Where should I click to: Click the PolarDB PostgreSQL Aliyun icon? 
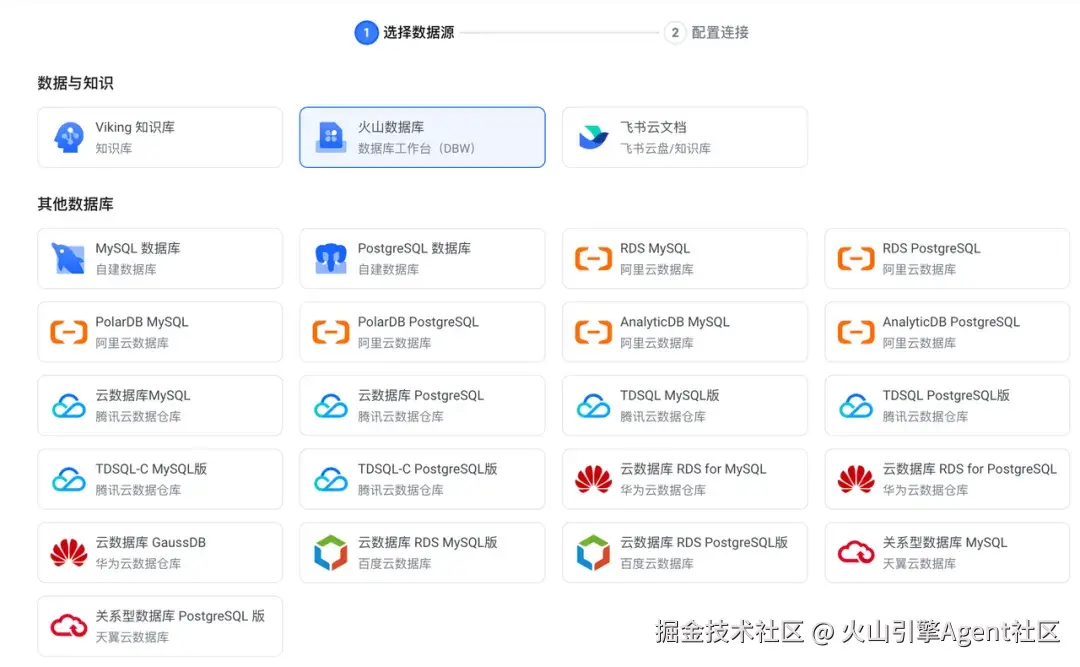pyautogui.click(x=331, y=332)
